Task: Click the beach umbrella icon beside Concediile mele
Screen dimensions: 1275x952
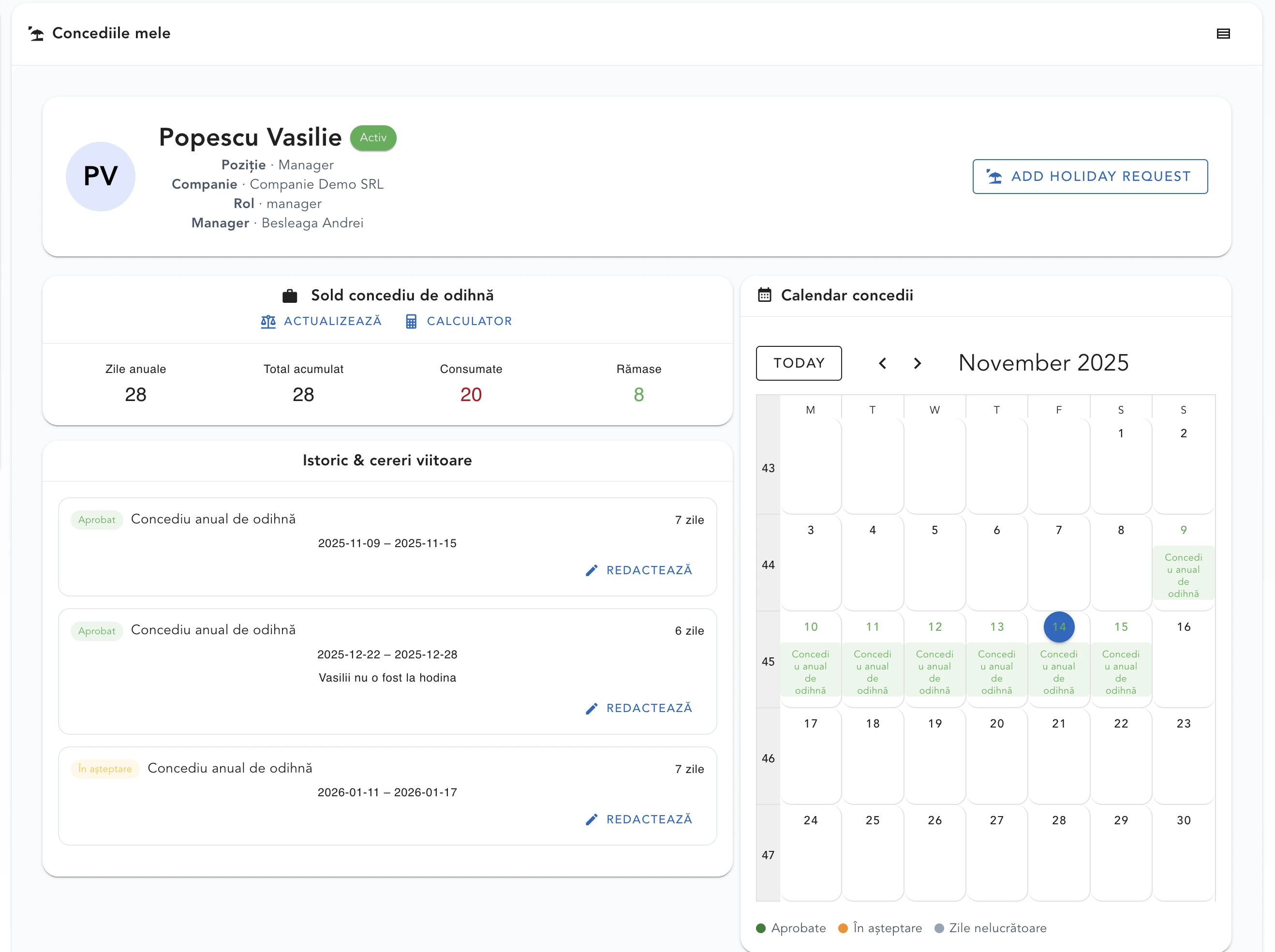Action: pos(36,33)
